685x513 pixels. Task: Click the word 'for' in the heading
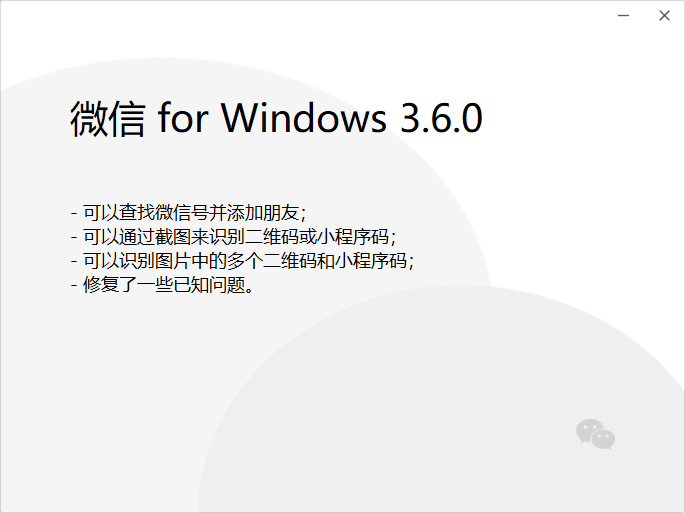[183, 118]
